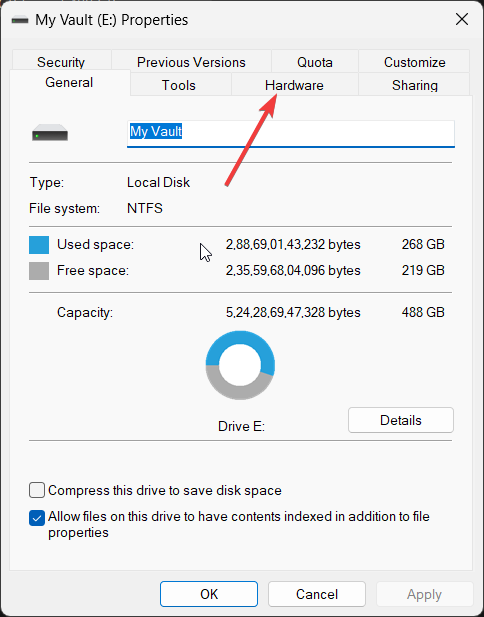
Task: Click the drive icon in the title bar
Action: (20, 20)
